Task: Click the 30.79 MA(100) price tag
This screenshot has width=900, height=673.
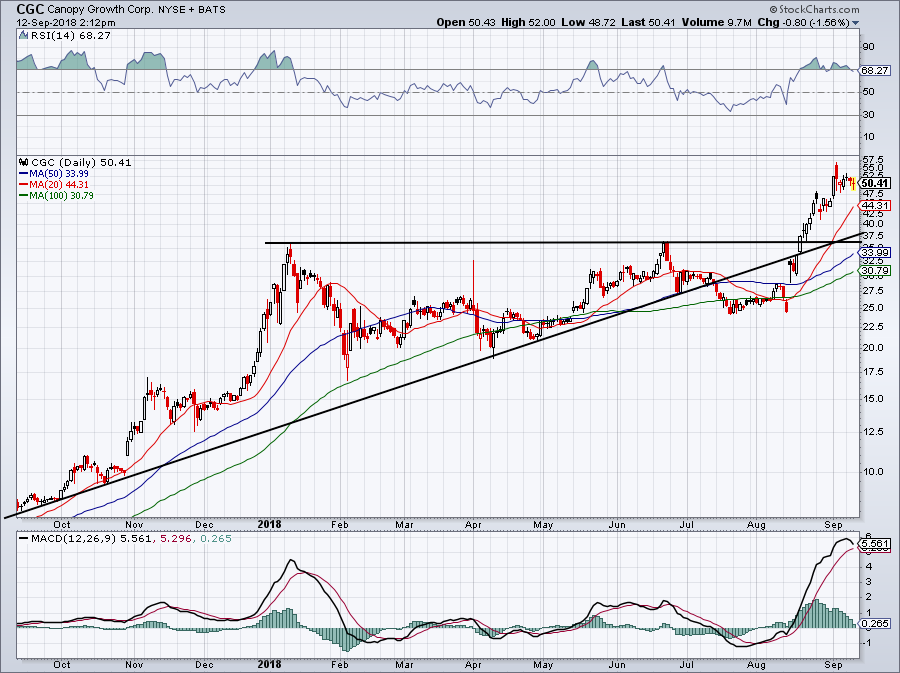Action: pos(875,270)
